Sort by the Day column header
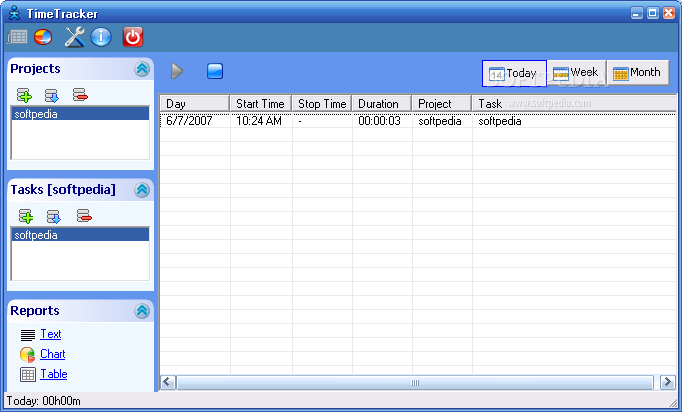The width and height of the screenshot is (682, 412). (194, 104)
